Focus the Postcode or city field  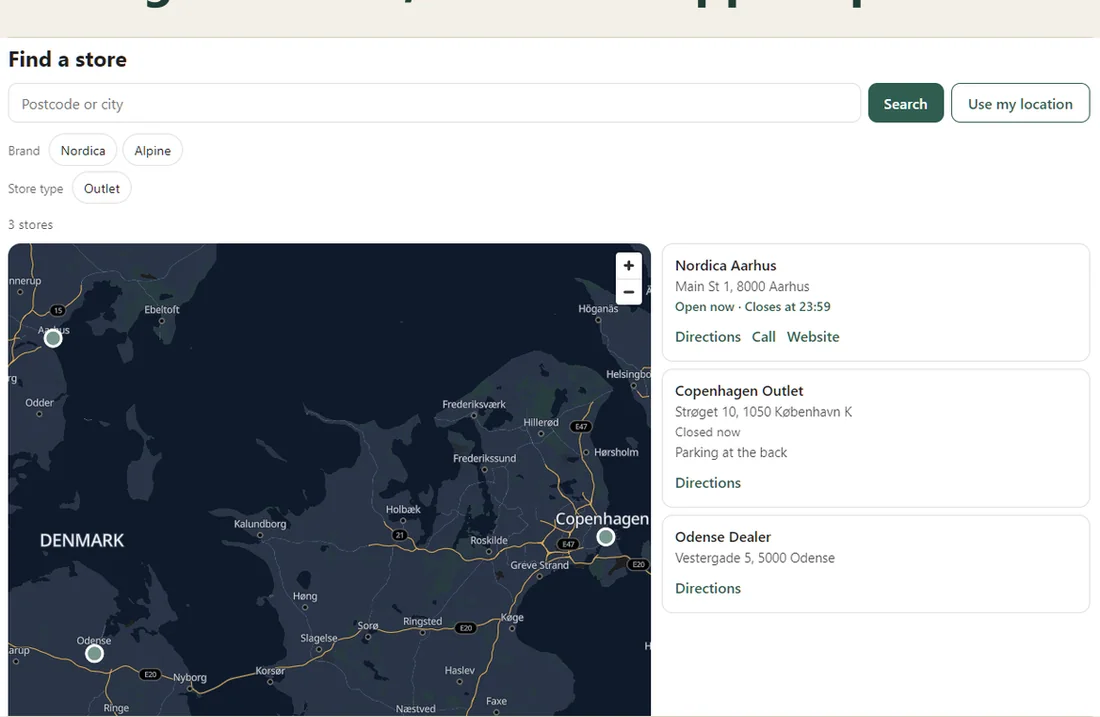(x=434, y=103)
